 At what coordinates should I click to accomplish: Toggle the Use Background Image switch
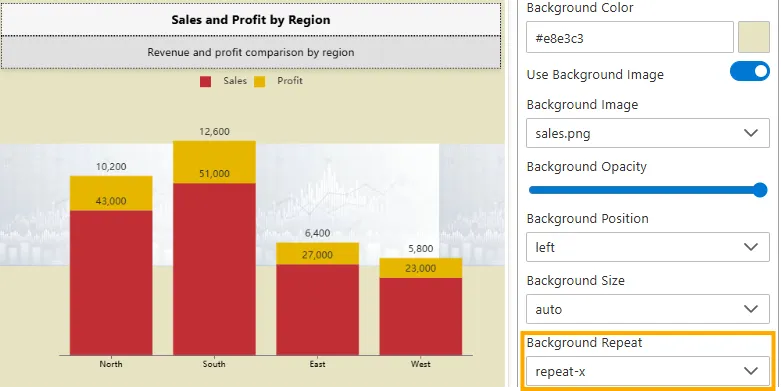point(750,71)
